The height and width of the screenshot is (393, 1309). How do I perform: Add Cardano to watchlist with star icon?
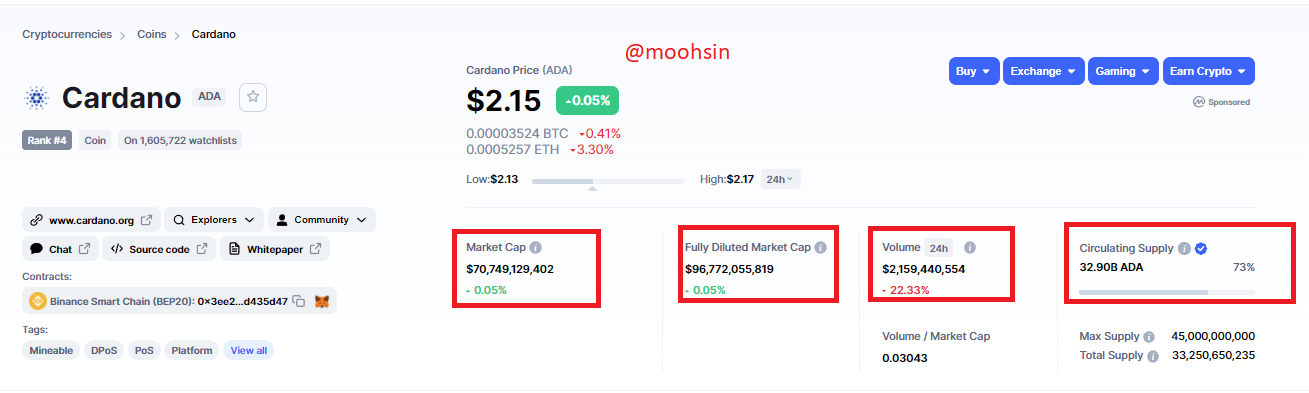[253, 96]
